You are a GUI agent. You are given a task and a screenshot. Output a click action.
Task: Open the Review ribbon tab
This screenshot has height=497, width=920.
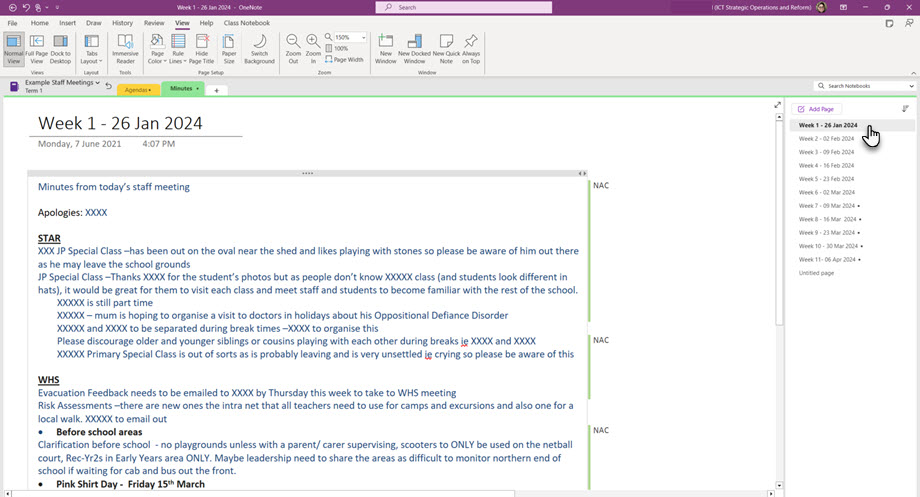[154, 23]
